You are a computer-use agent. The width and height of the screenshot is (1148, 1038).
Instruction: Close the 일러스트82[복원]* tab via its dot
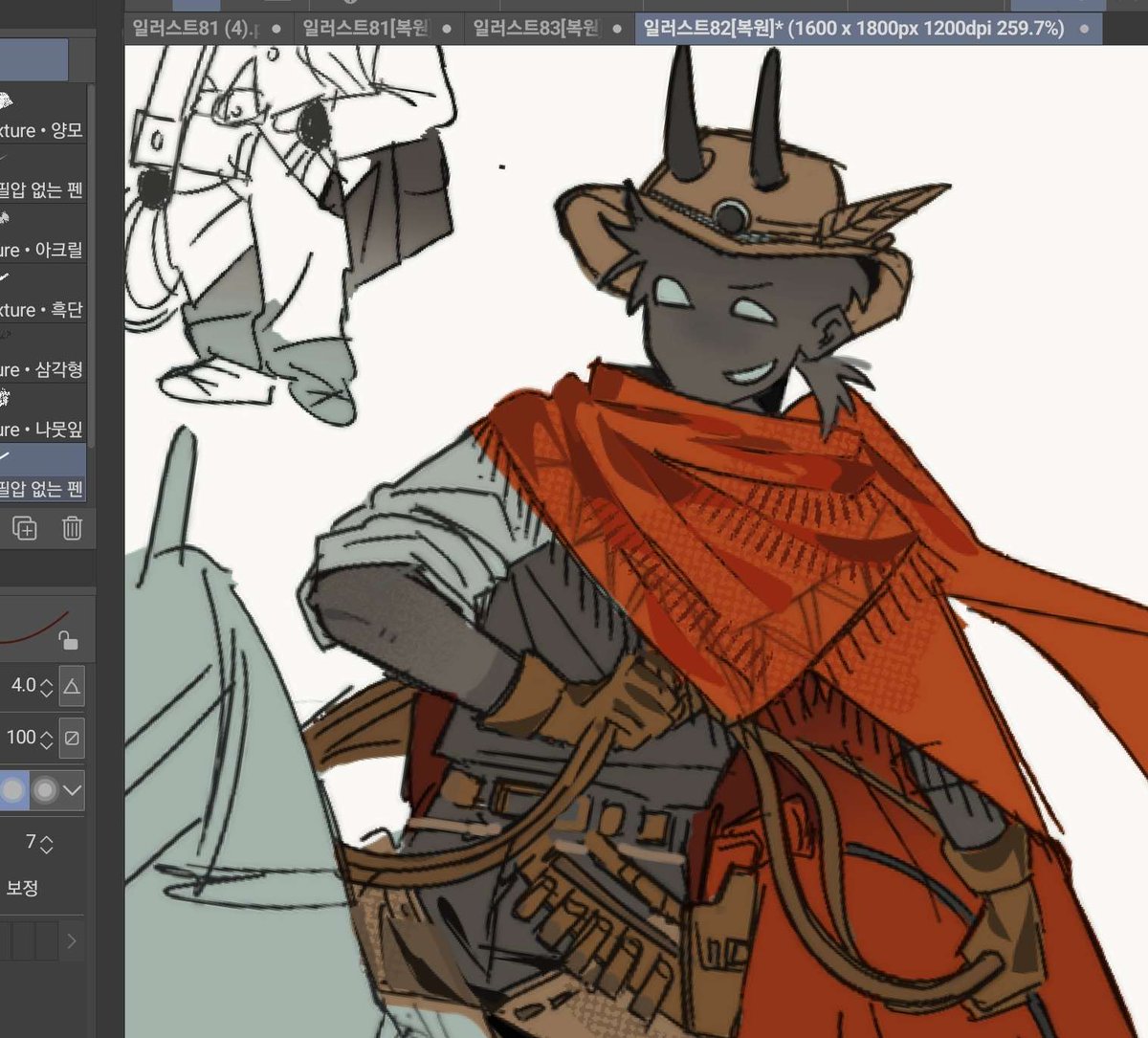coord(1084,29)
